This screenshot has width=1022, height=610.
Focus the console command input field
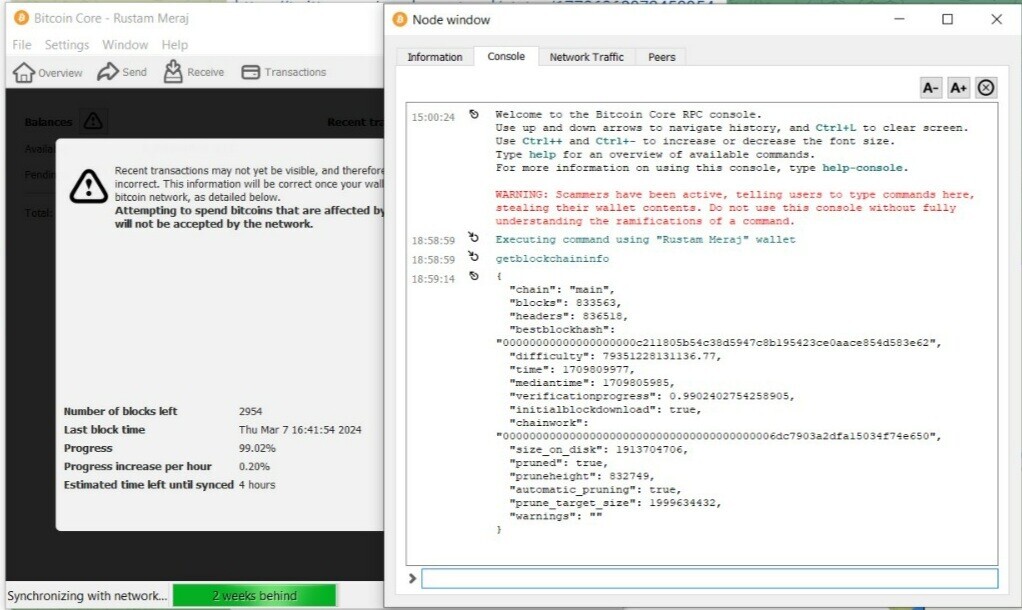coord(709,578)
